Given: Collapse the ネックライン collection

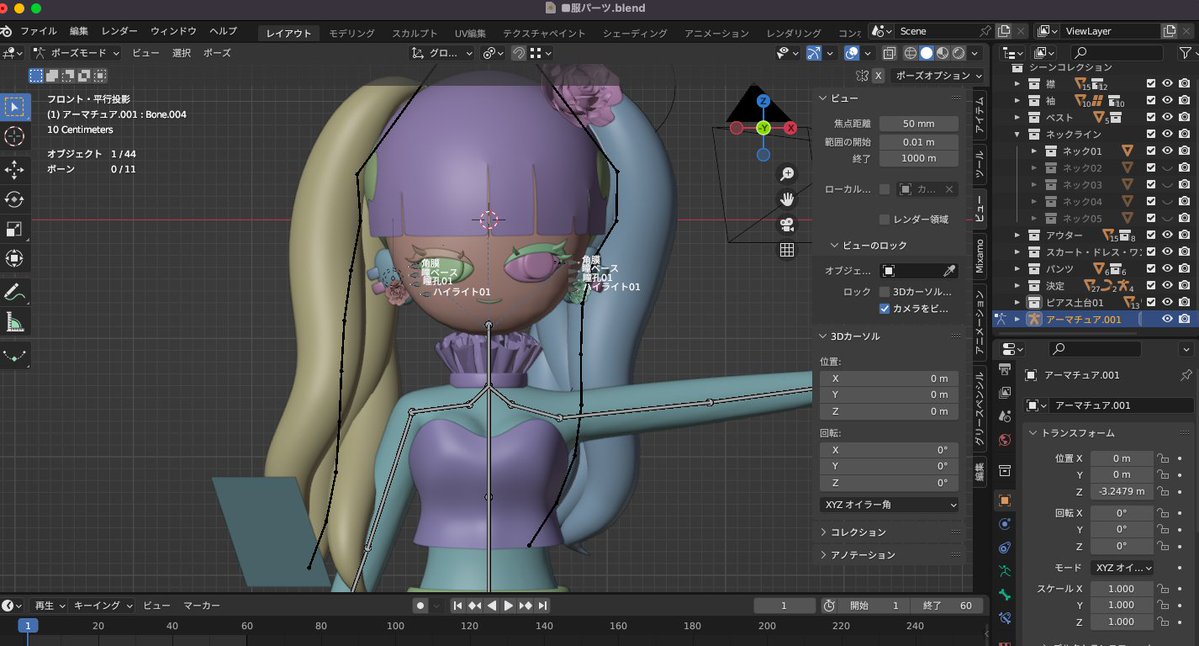Looking at the screenshot, I should tap(1017, 135).
